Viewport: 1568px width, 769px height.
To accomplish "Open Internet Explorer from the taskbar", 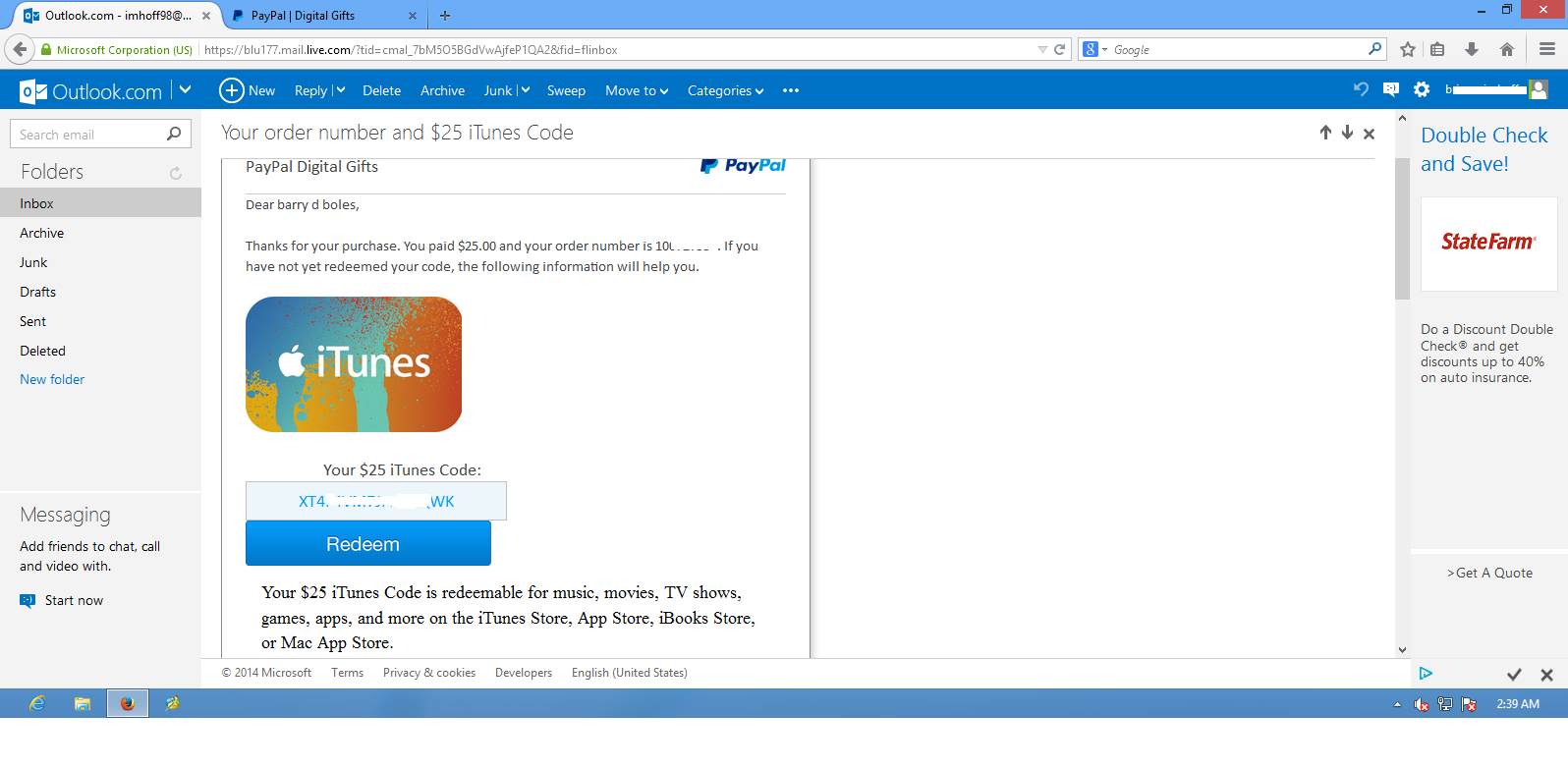I will tap(37, 703).
